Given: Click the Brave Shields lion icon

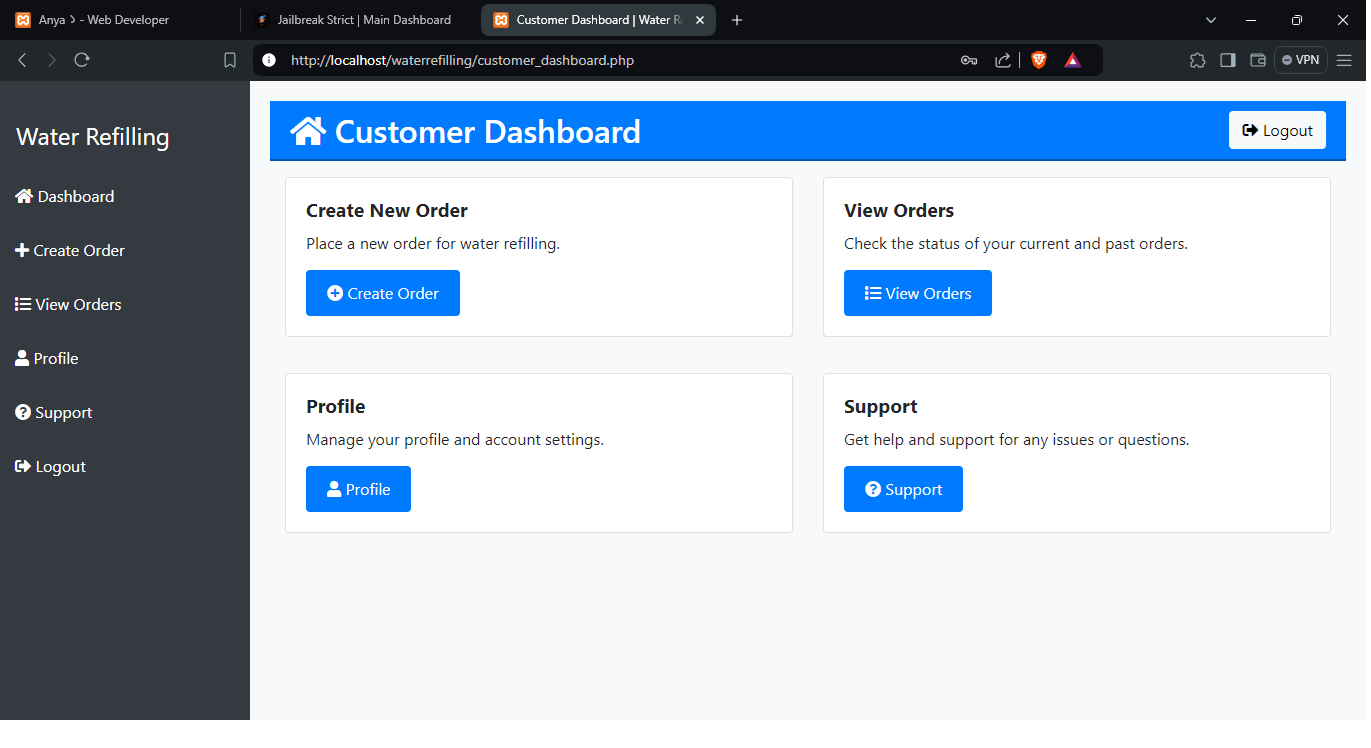Looking at the screenshot, I should pyautogui.click(x=1039, y=60).
